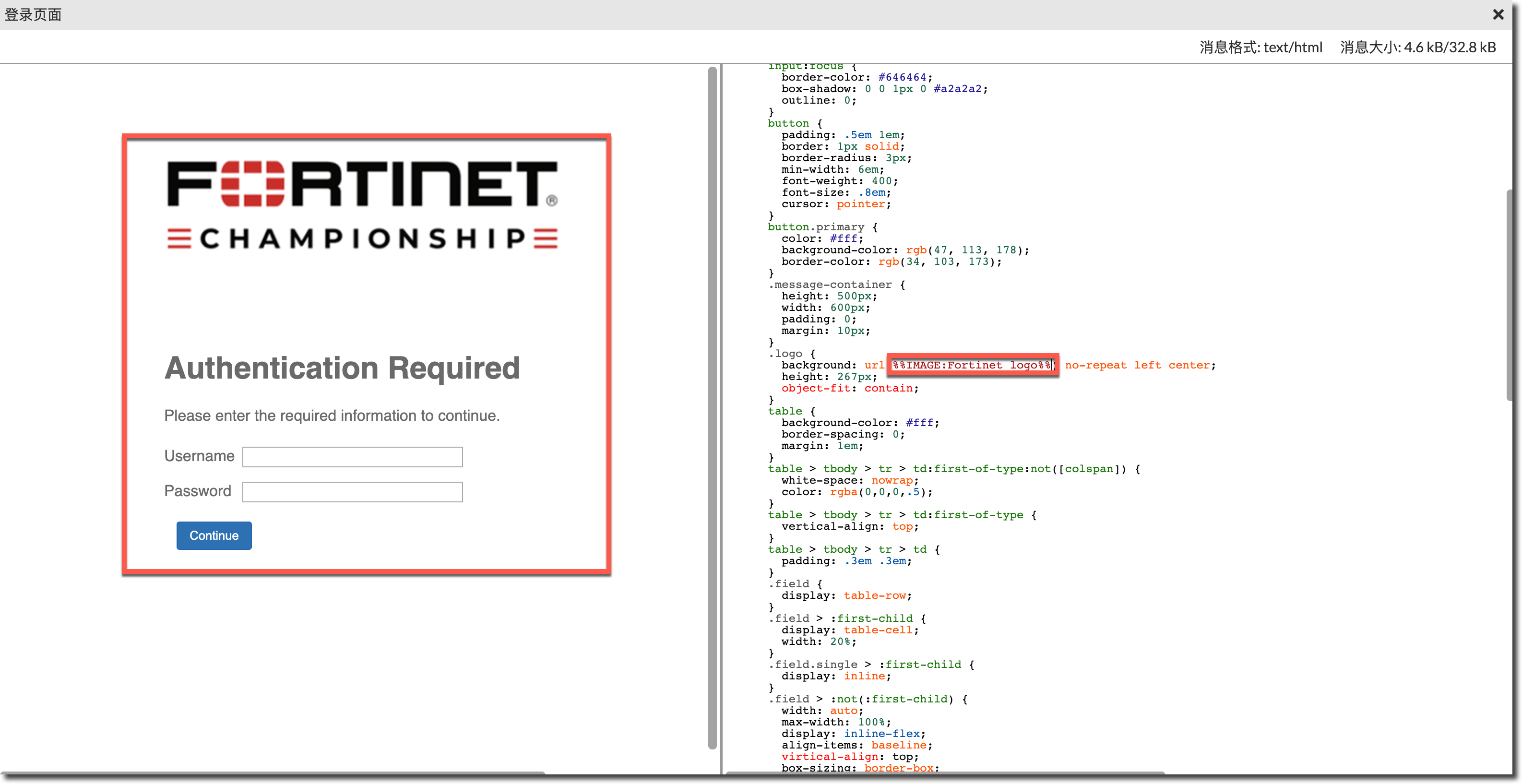Click the 'object-fit: contain;' code line
The height and width of the screenshot is (784, 1522).
tap(850, 388)
